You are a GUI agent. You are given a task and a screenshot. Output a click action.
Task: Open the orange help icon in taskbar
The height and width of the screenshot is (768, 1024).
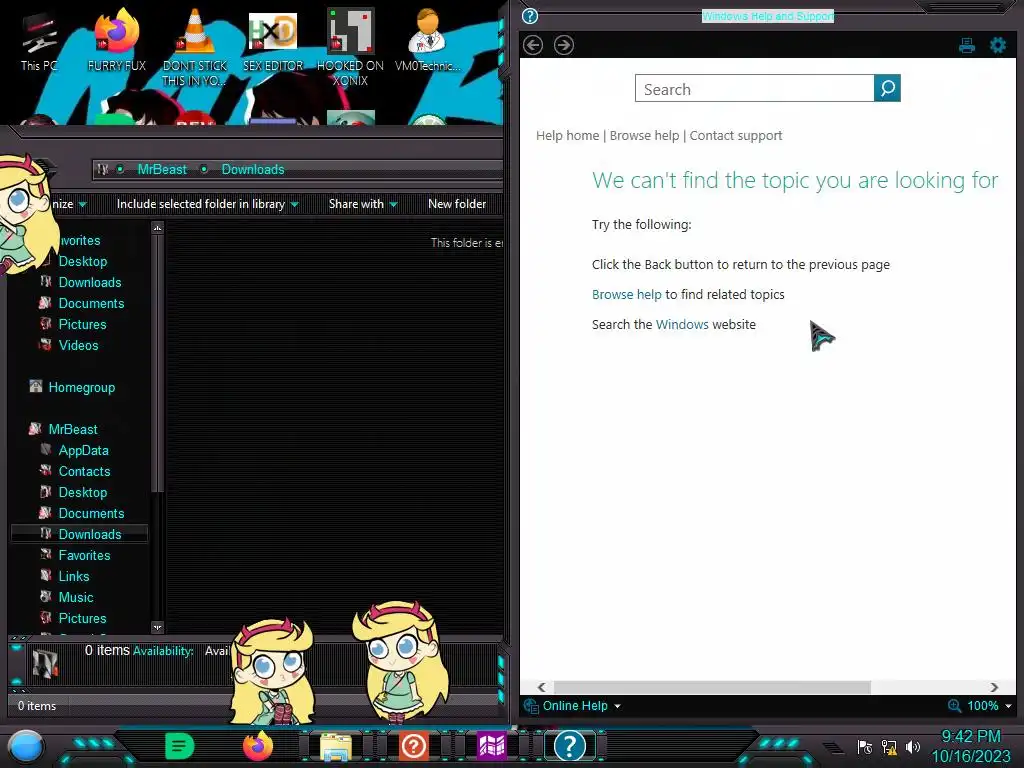pos(413,746)
